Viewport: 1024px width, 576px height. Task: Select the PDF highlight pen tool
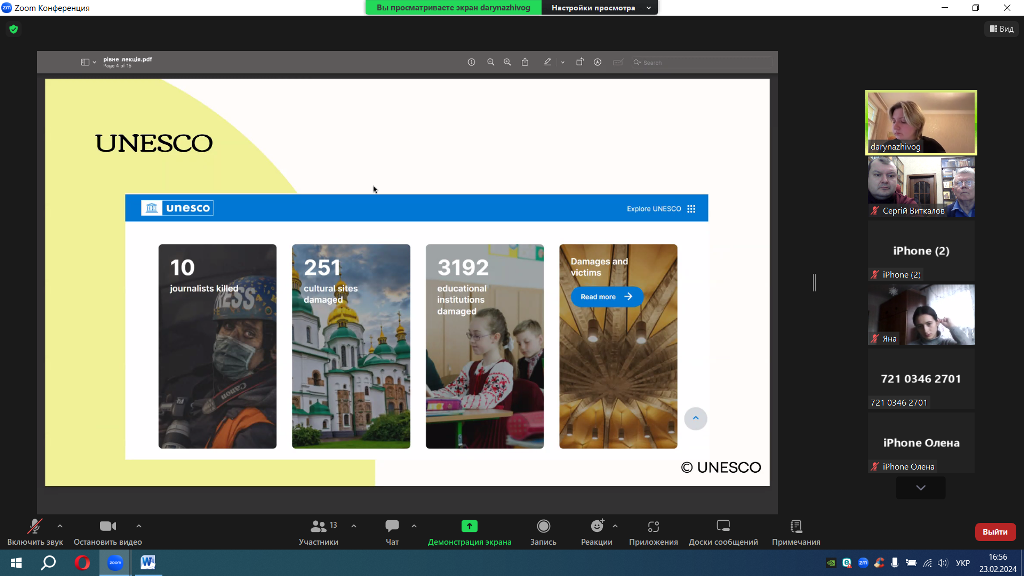coord(547,62)
